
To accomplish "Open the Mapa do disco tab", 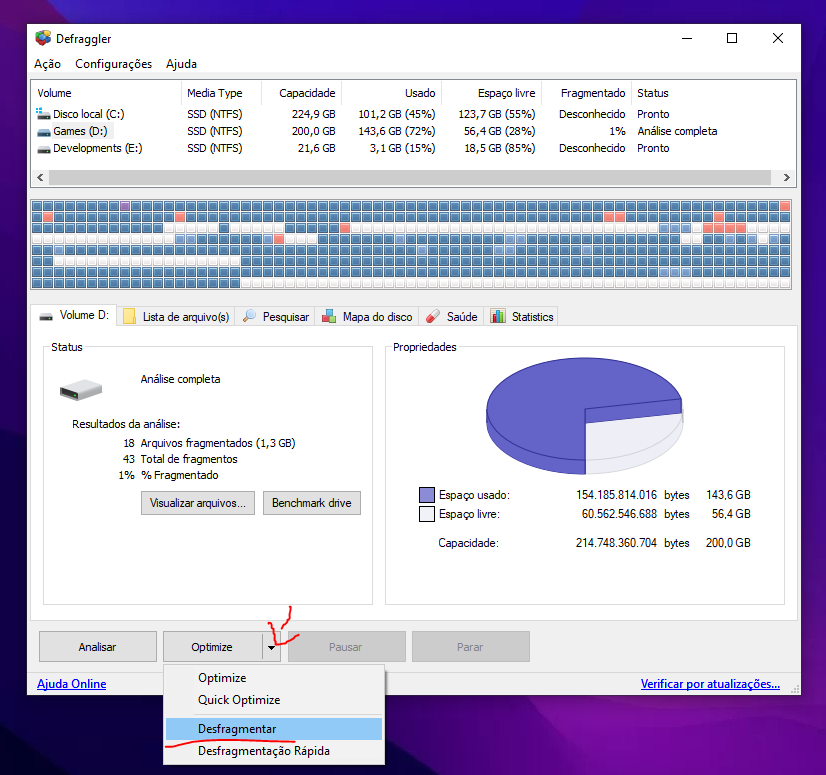I will click(367, 317).
